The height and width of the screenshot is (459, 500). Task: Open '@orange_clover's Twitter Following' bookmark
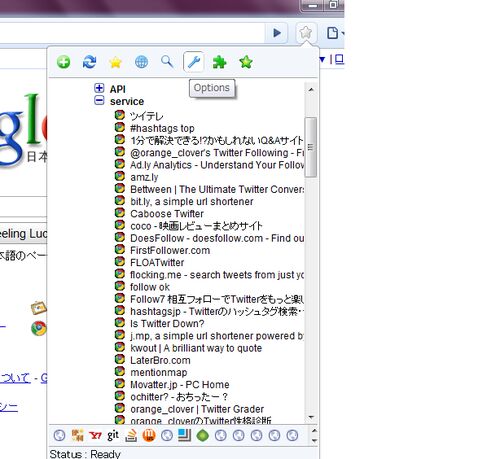pyautogui.click(x=217, y=153)
